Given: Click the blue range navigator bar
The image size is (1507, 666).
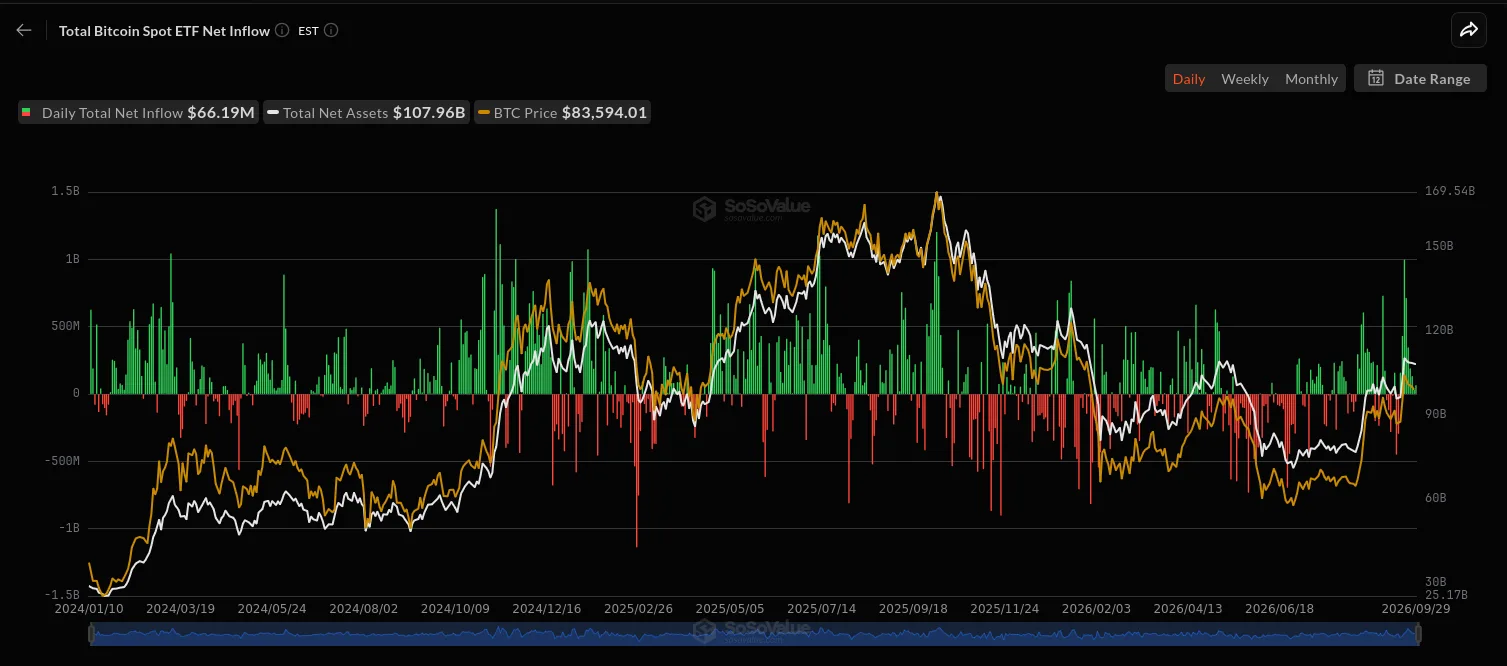Looking at the screenshot, I should (754, 634).
